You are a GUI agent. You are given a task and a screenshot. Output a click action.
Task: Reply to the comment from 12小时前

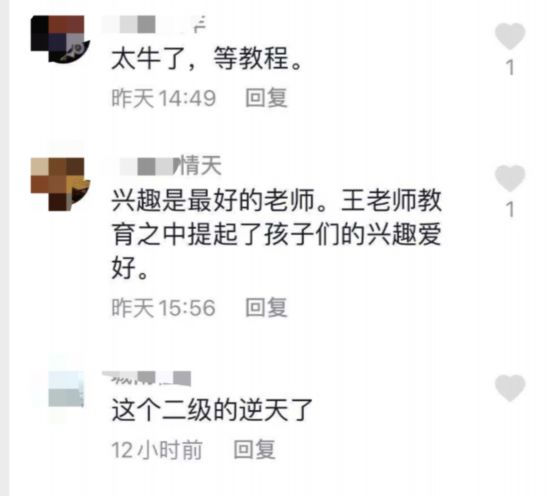pos(255,449)
